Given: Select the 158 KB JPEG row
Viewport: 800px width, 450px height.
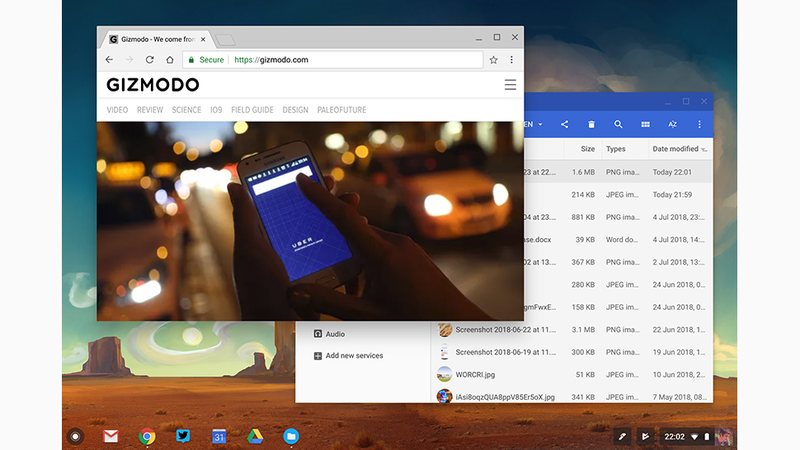Looking at the screenshot, I should [x=618, y=307].
